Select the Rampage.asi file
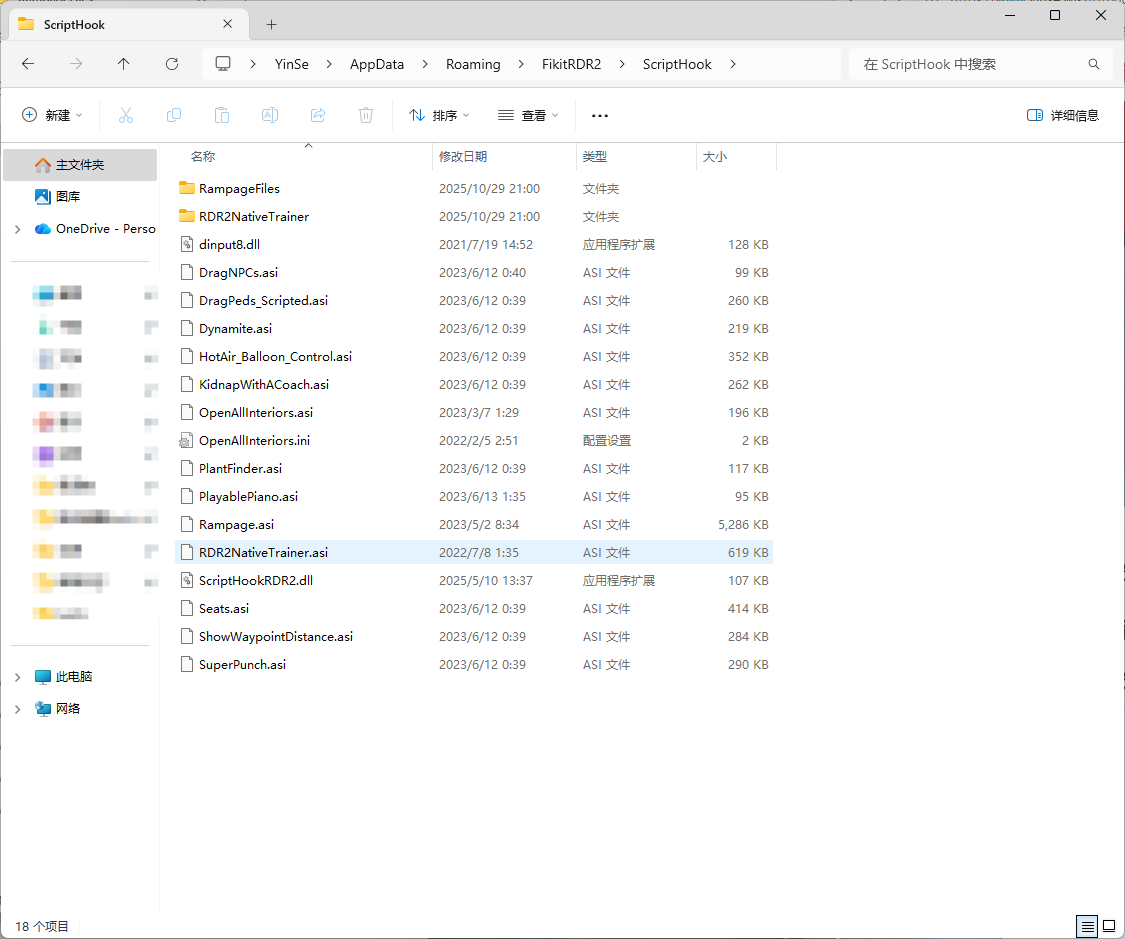 (236, 525)
